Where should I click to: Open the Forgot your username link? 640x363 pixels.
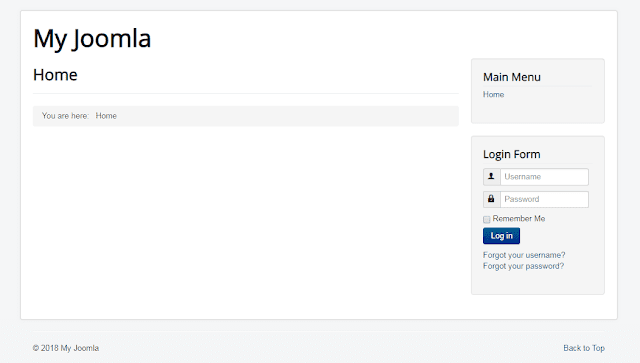(x=524, y=255)
